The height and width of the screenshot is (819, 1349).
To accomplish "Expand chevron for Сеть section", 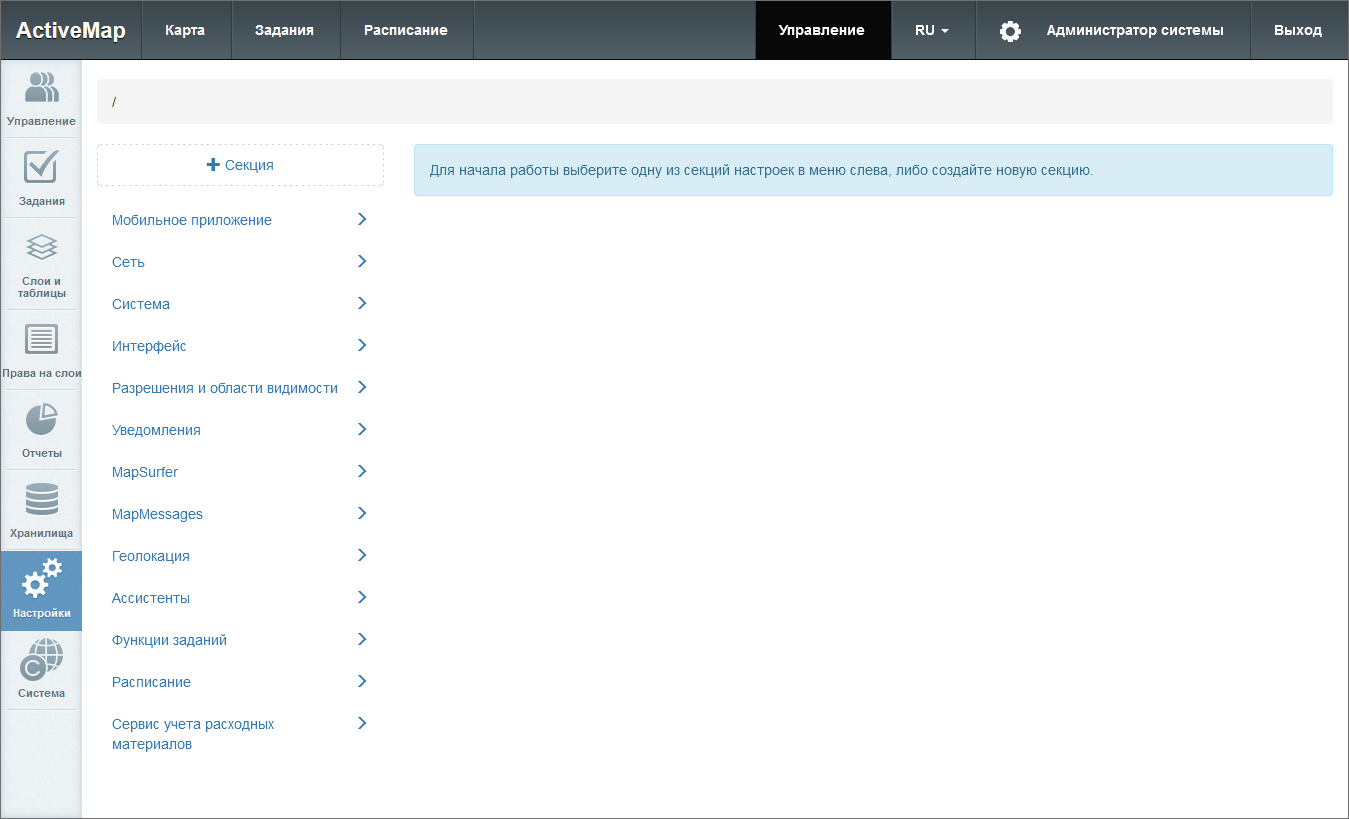I will point(362,261).
